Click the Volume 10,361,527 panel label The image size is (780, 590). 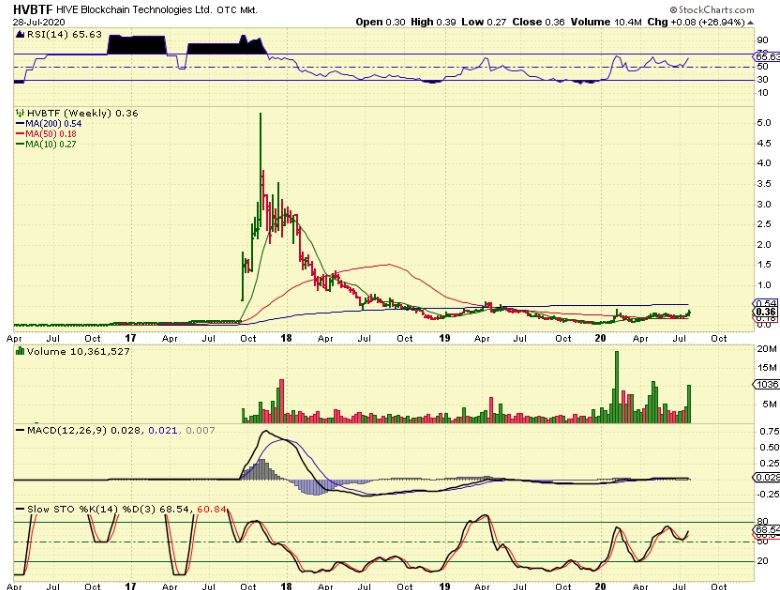tap(78, 351)
